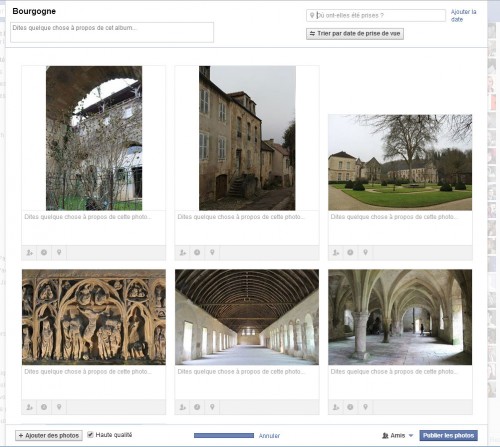Add location pin on the stone house photo
This screenshot has height=447, width=500.
212,253
